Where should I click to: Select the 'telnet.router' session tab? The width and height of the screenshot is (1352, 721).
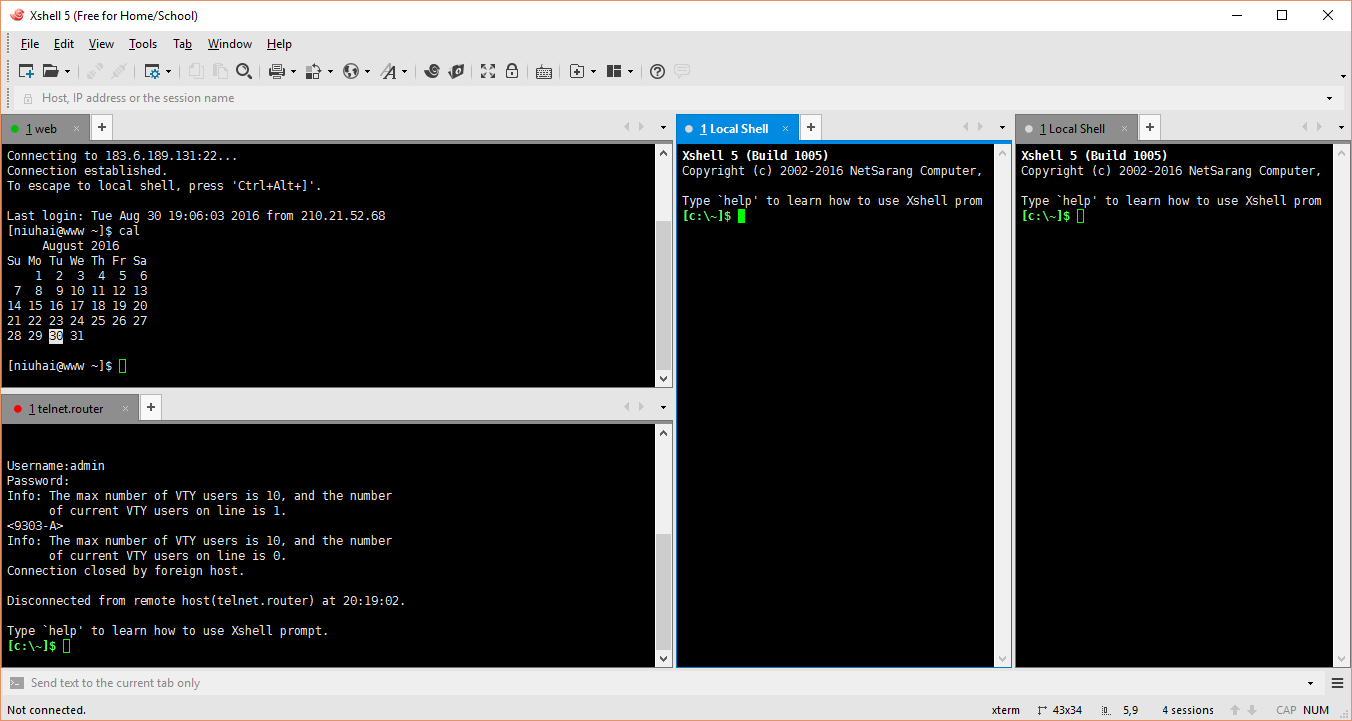coord(68,408)
